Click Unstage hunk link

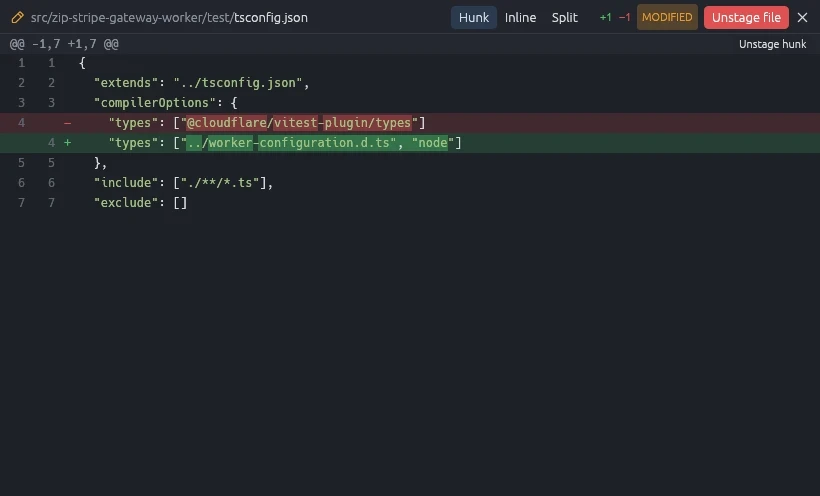772,44
